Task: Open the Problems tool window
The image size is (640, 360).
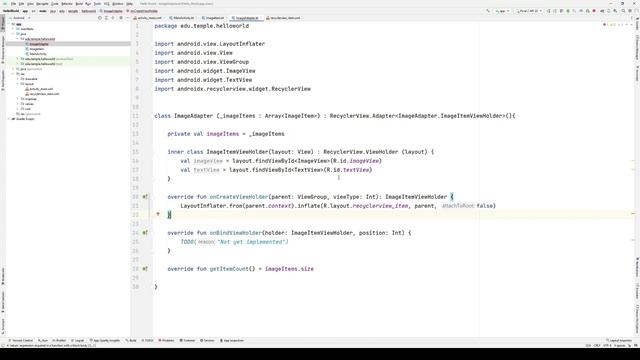Action: [167, 340]
